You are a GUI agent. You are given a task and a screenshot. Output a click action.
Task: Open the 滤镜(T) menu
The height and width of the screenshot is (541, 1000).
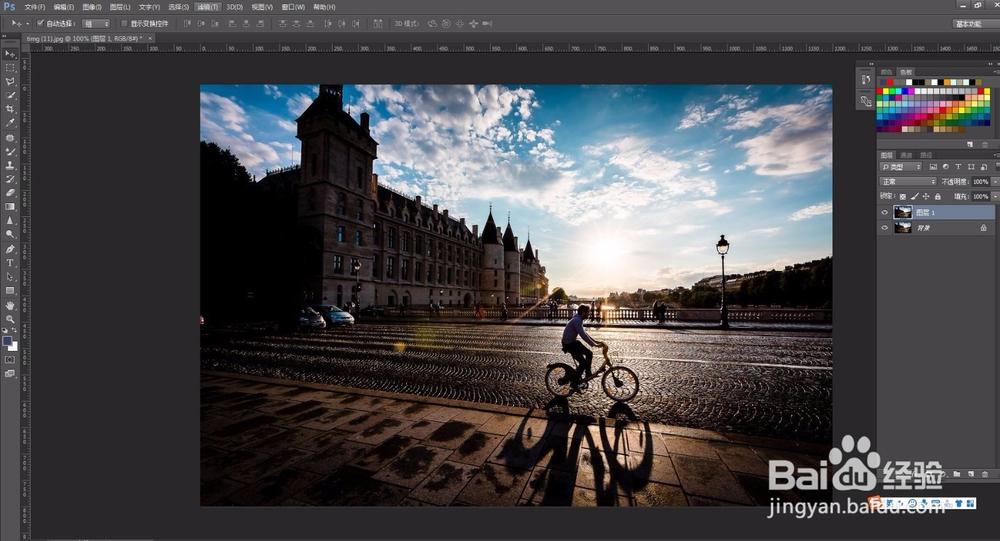click(x=207, y=7)
